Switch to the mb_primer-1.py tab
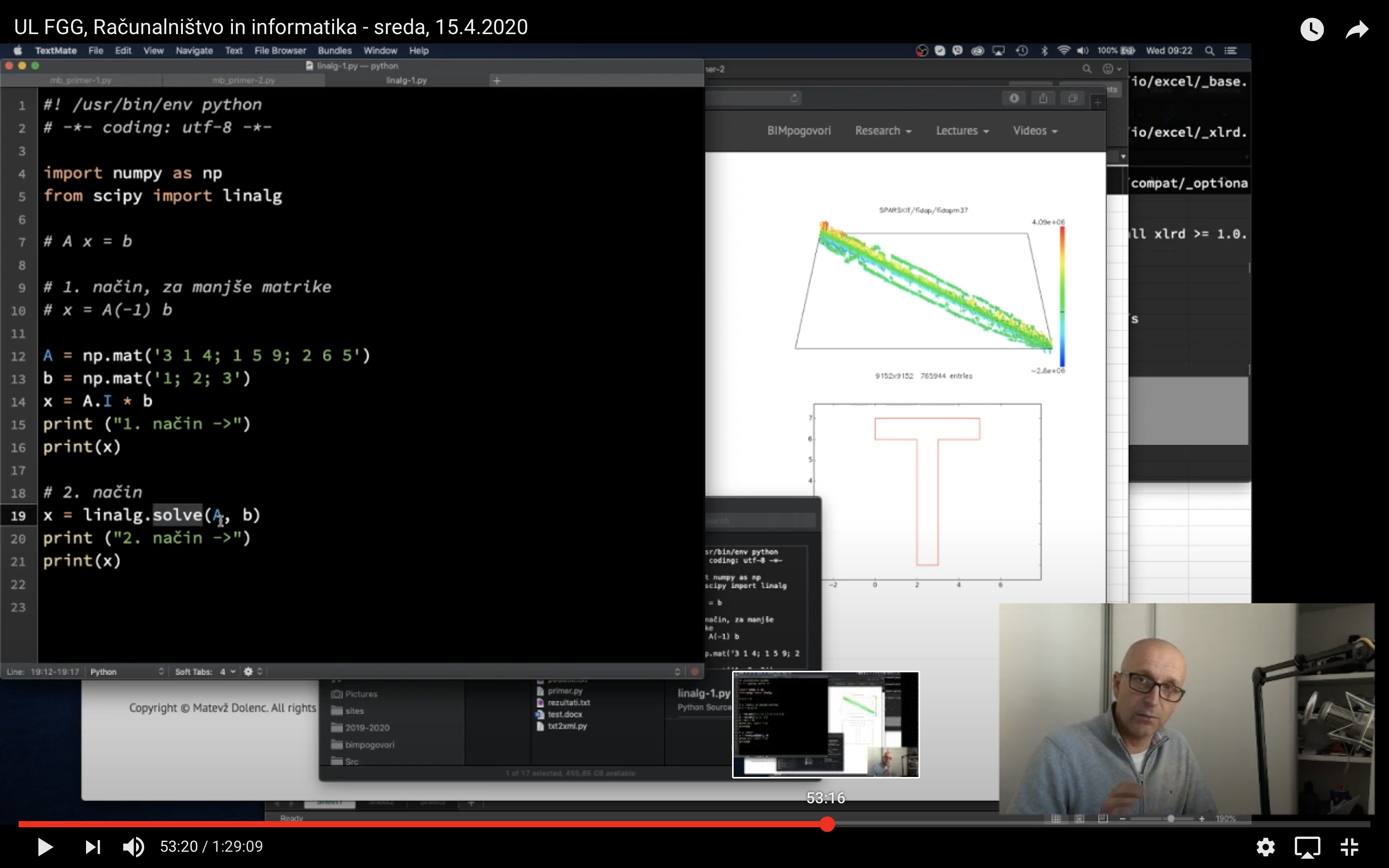This screenshot has height=868, width=1389. click(x=81, y=80)
